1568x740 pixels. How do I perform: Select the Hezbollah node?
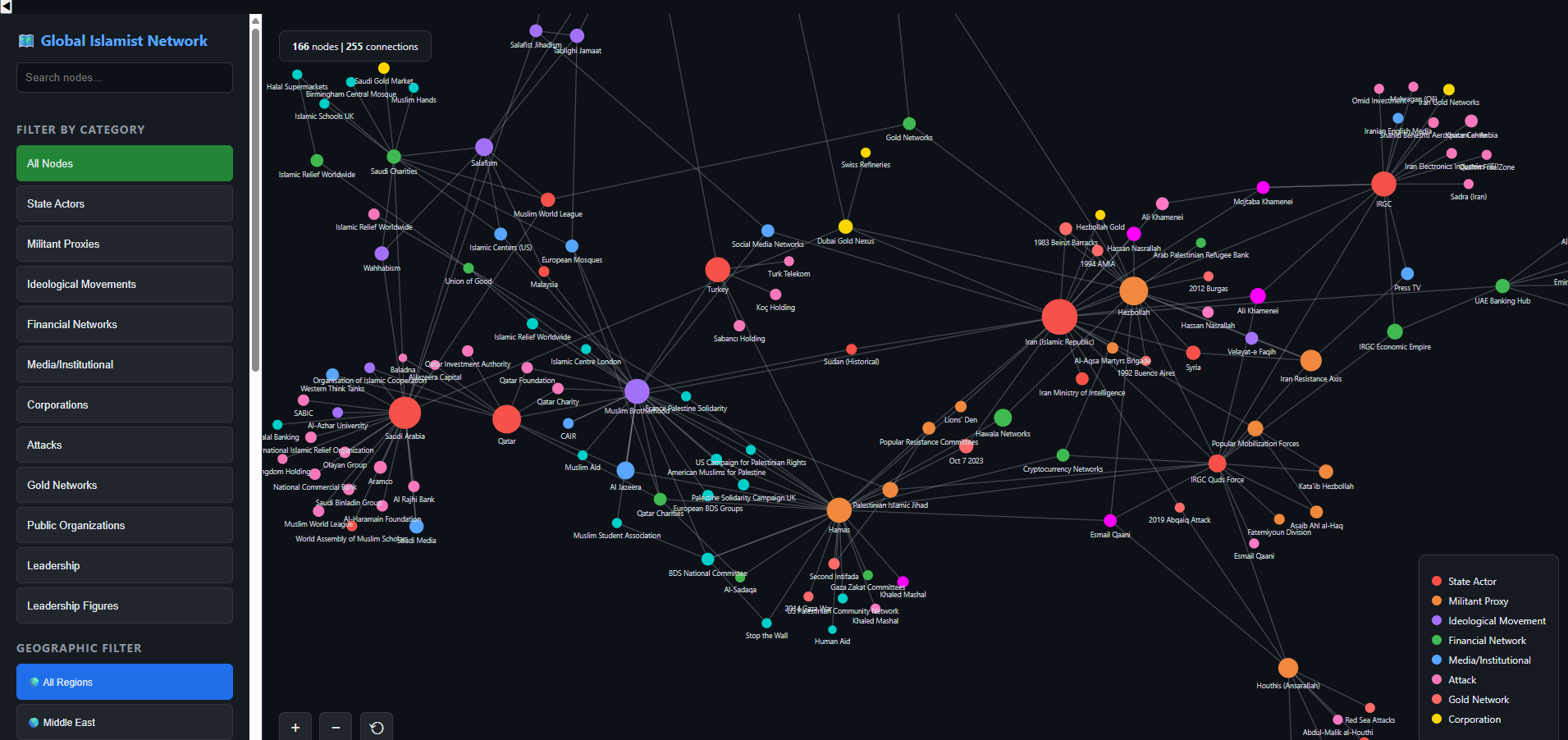pos(1133,290)
